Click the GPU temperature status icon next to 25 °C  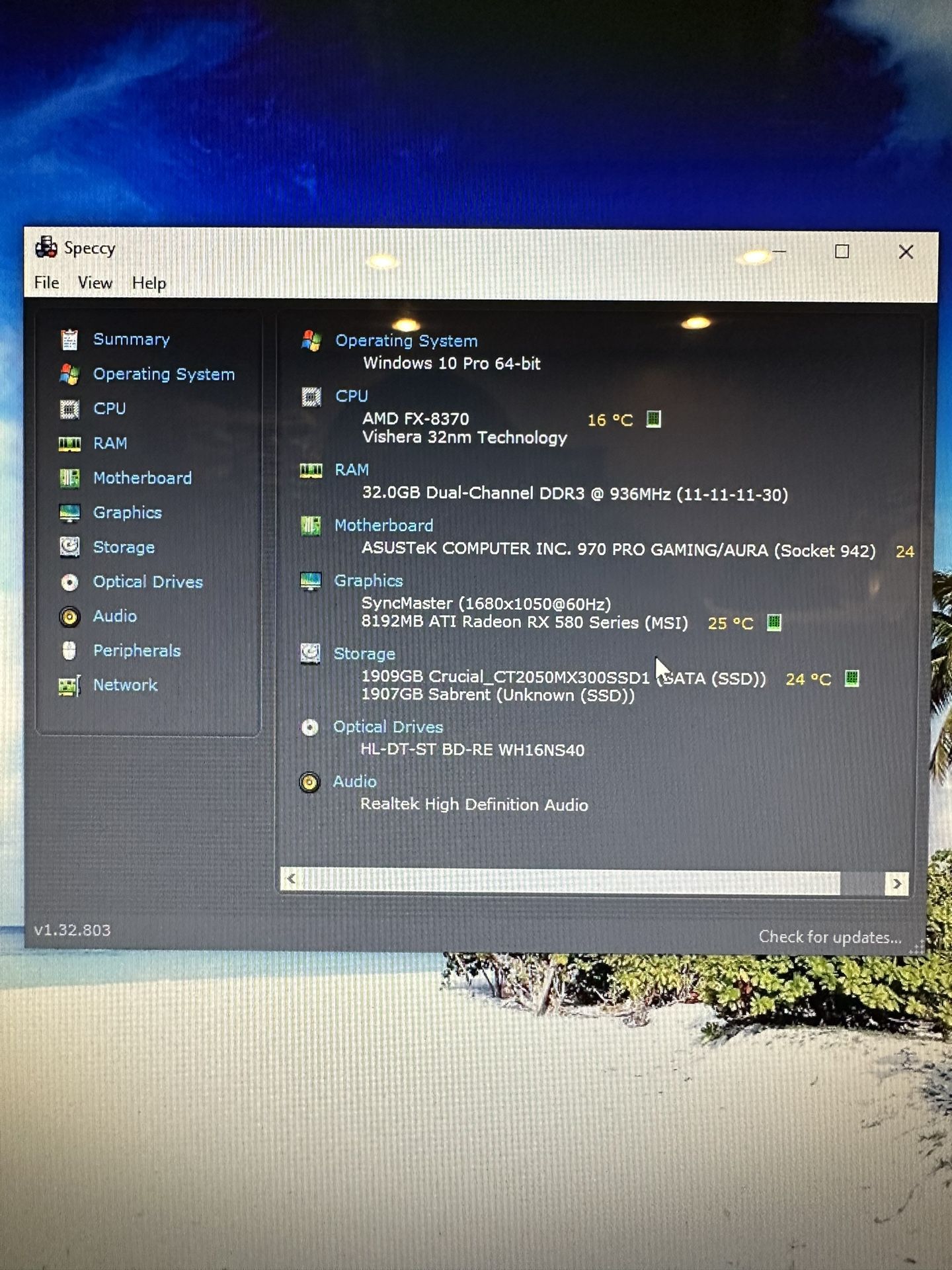pos(773,622)
